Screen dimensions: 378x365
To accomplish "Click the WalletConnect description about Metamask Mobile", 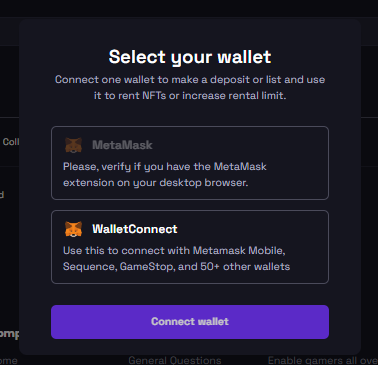I will (176, 258).
